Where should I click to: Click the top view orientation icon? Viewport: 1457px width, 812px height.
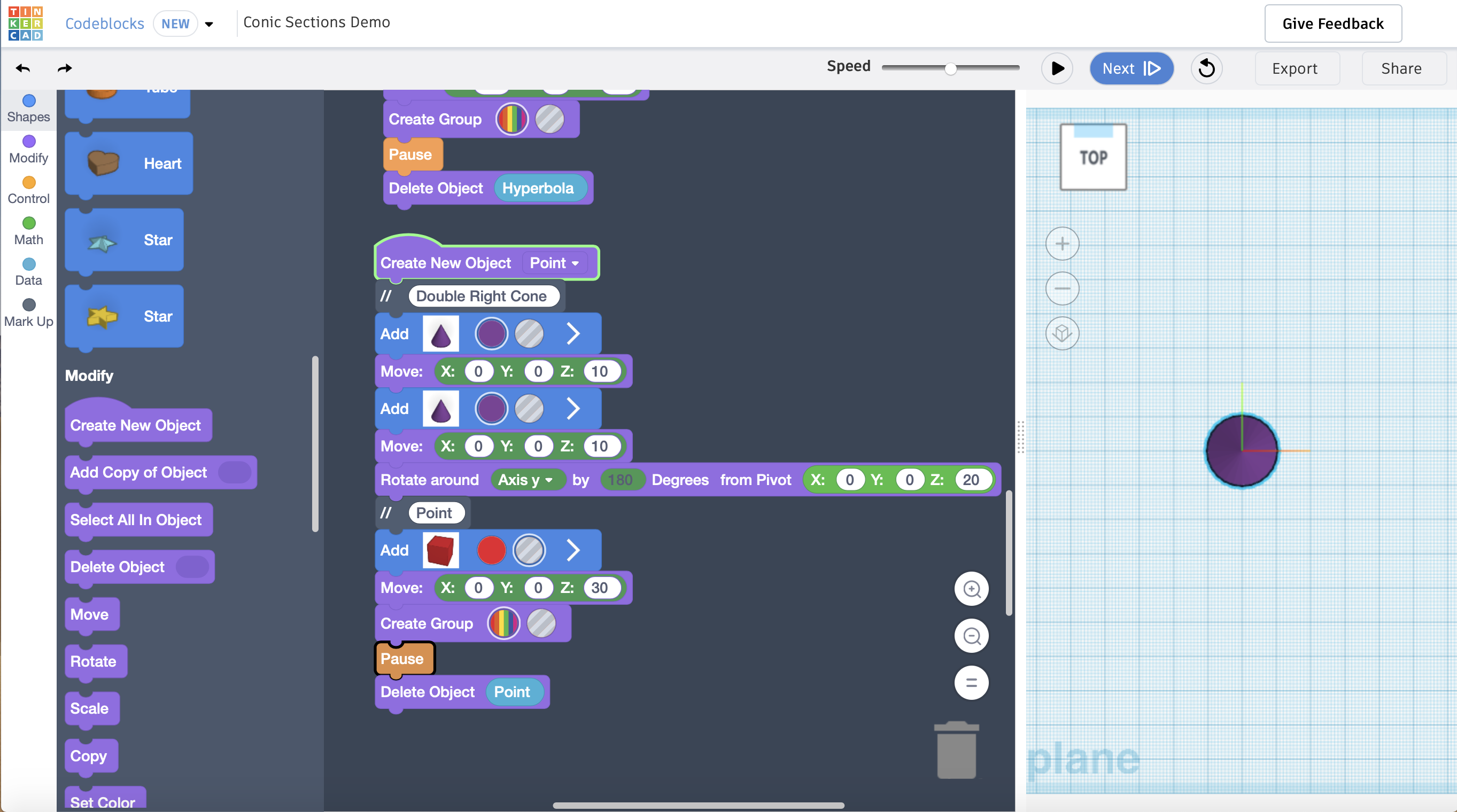click(x=1094, y=156)
